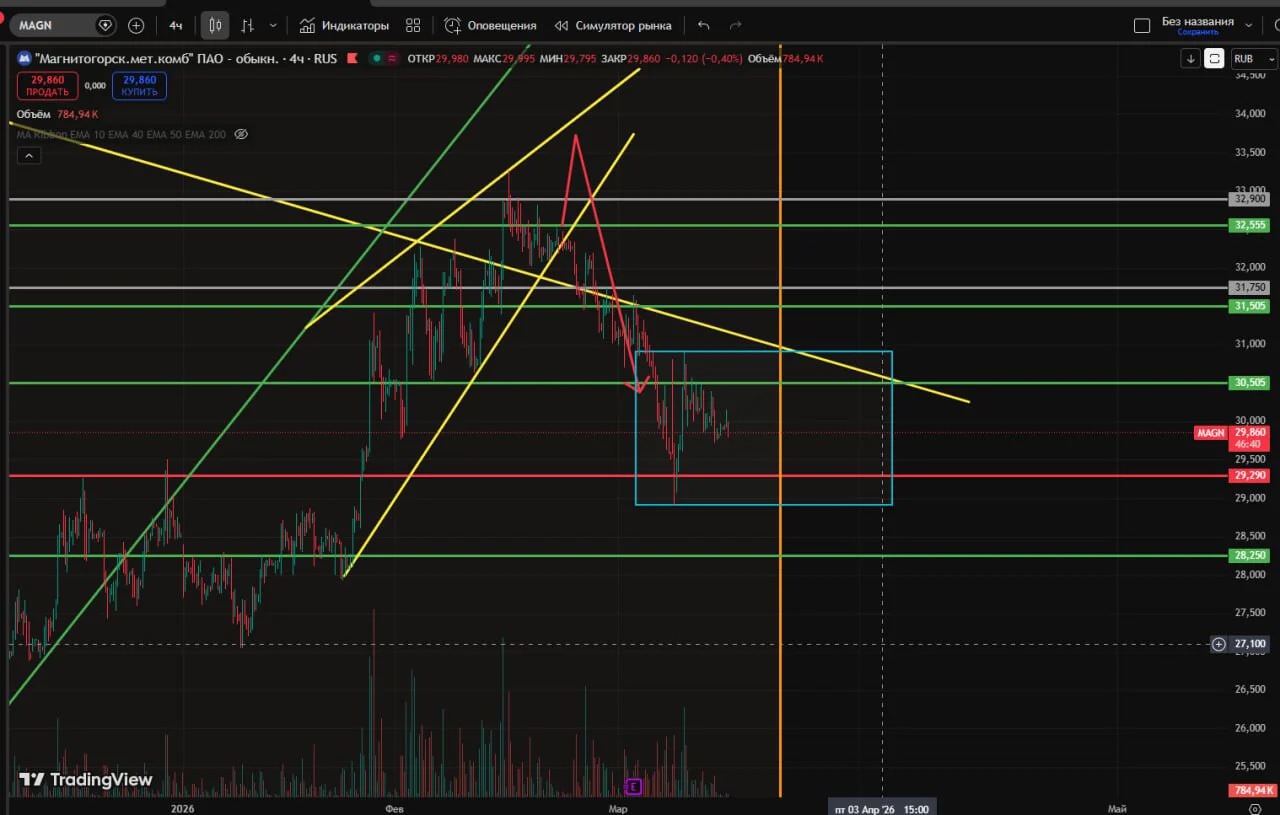
Task: Toggle the MA Ribbon indicator visibility eye
Action: [240, 134]
